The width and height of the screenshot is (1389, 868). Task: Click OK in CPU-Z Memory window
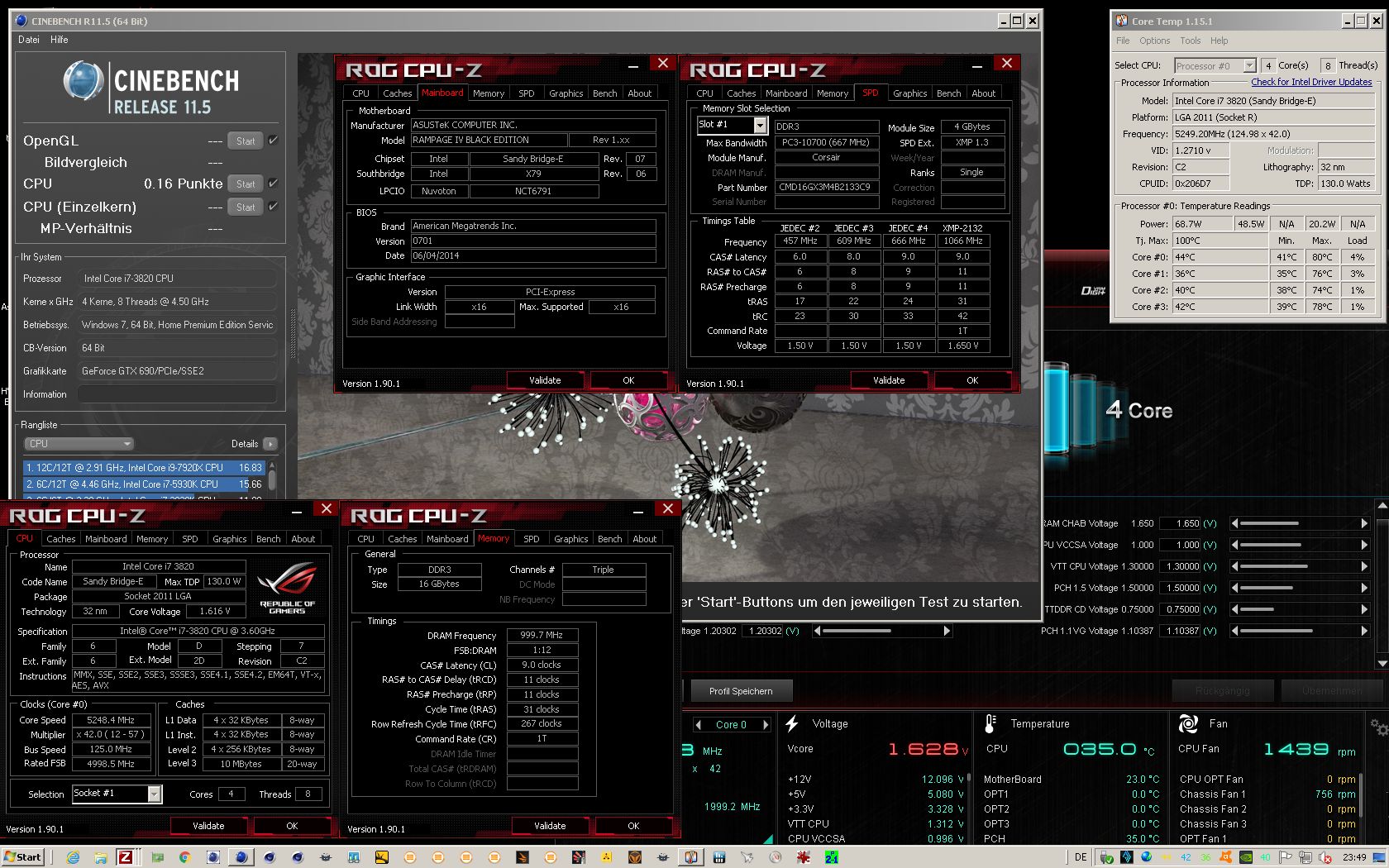point(634,826)
